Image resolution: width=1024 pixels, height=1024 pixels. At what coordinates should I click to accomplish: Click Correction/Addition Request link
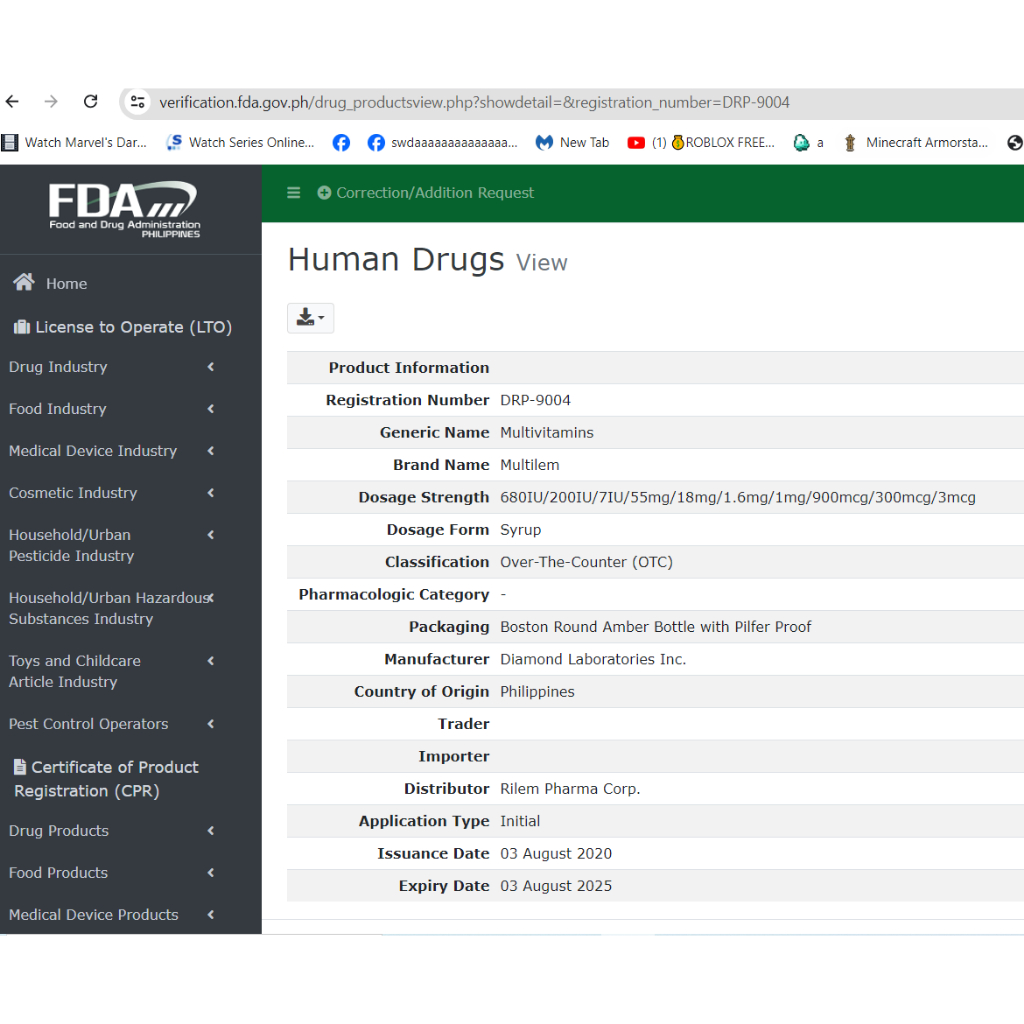(434, 193)
